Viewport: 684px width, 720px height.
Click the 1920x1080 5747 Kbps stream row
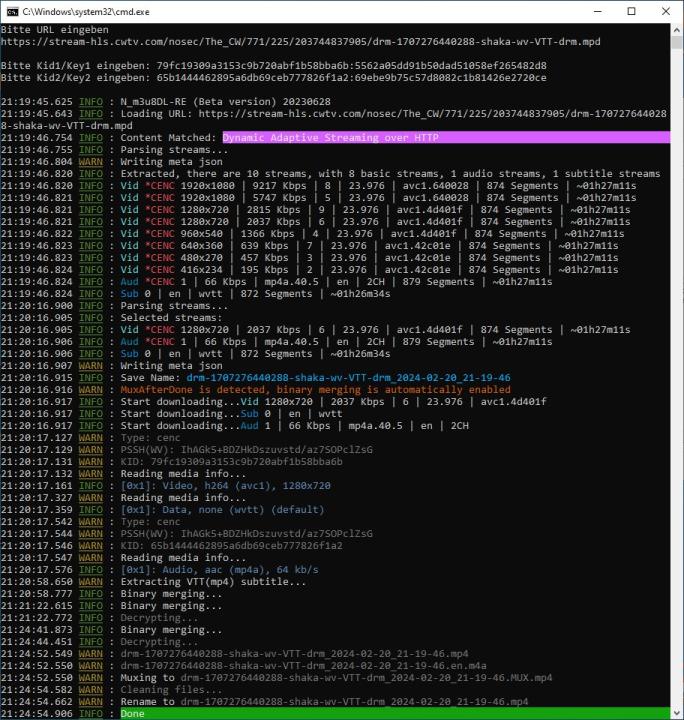coord(319,197)
